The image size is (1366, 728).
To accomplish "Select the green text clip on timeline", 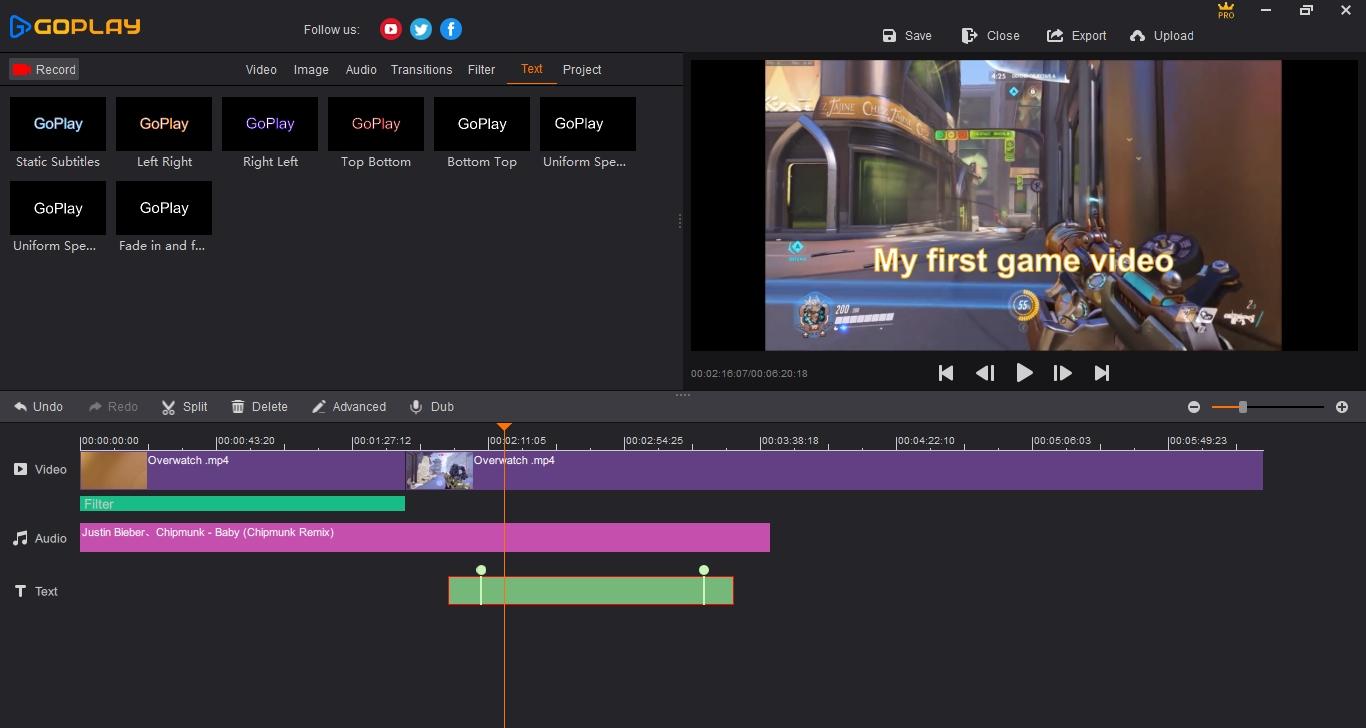I will (x=591, y=591).
